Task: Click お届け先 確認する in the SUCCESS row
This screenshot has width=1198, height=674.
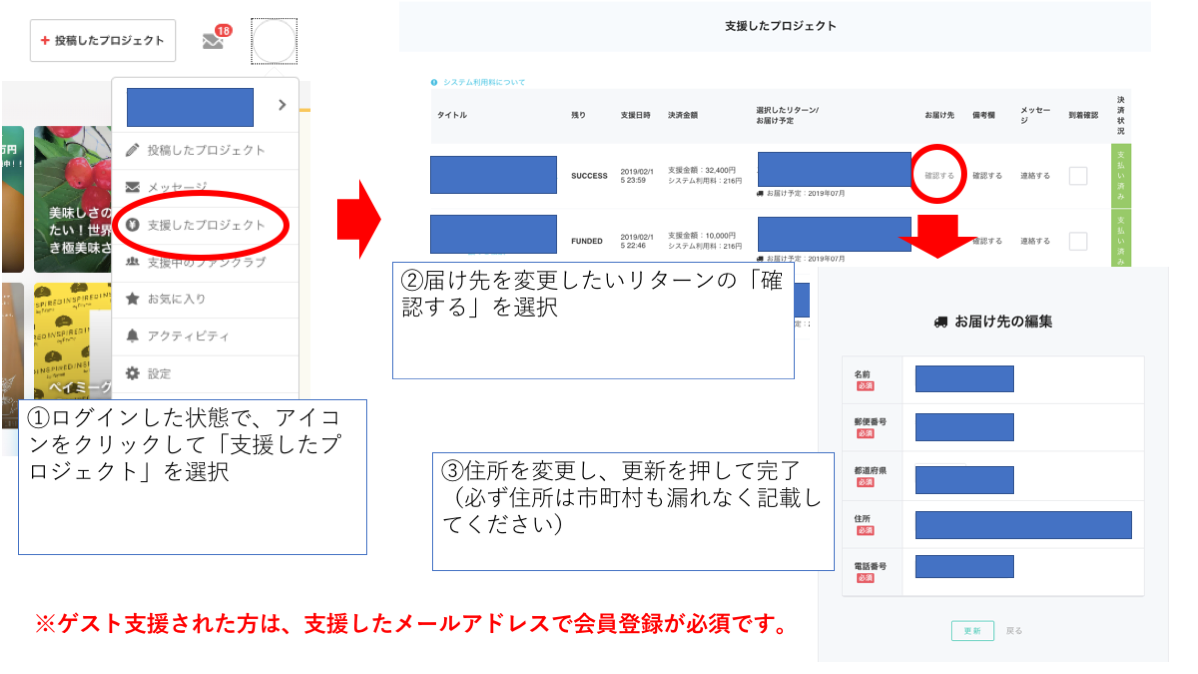Action: [x=939, y=176]
